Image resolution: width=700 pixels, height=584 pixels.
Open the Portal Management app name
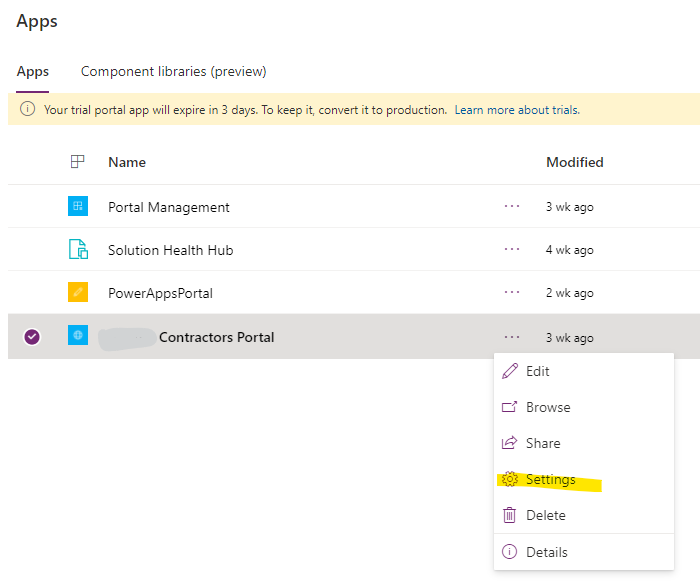[169, 207]
